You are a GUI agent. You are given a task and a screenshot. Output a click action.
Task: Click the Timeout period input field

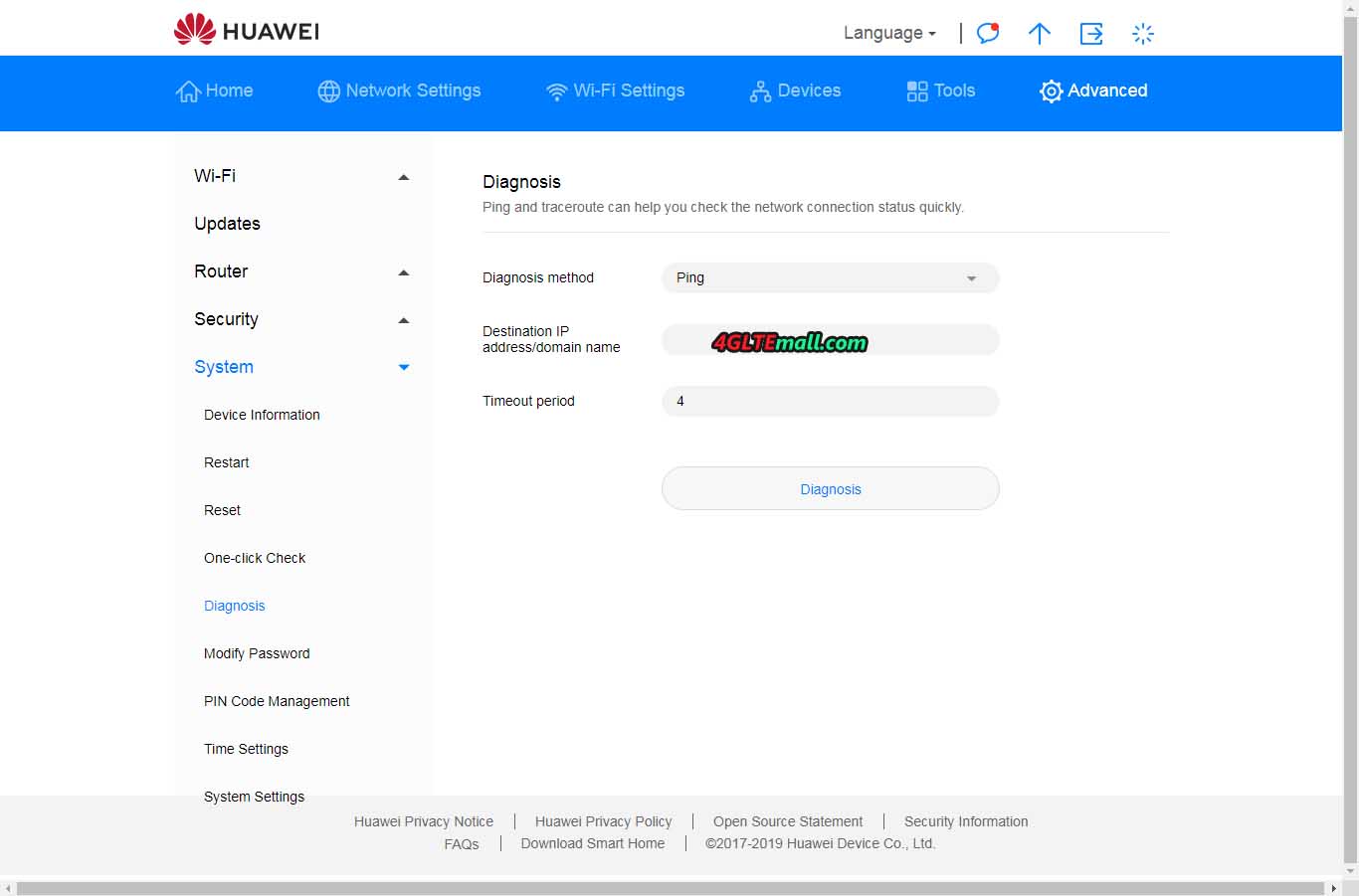pos(830,402)
